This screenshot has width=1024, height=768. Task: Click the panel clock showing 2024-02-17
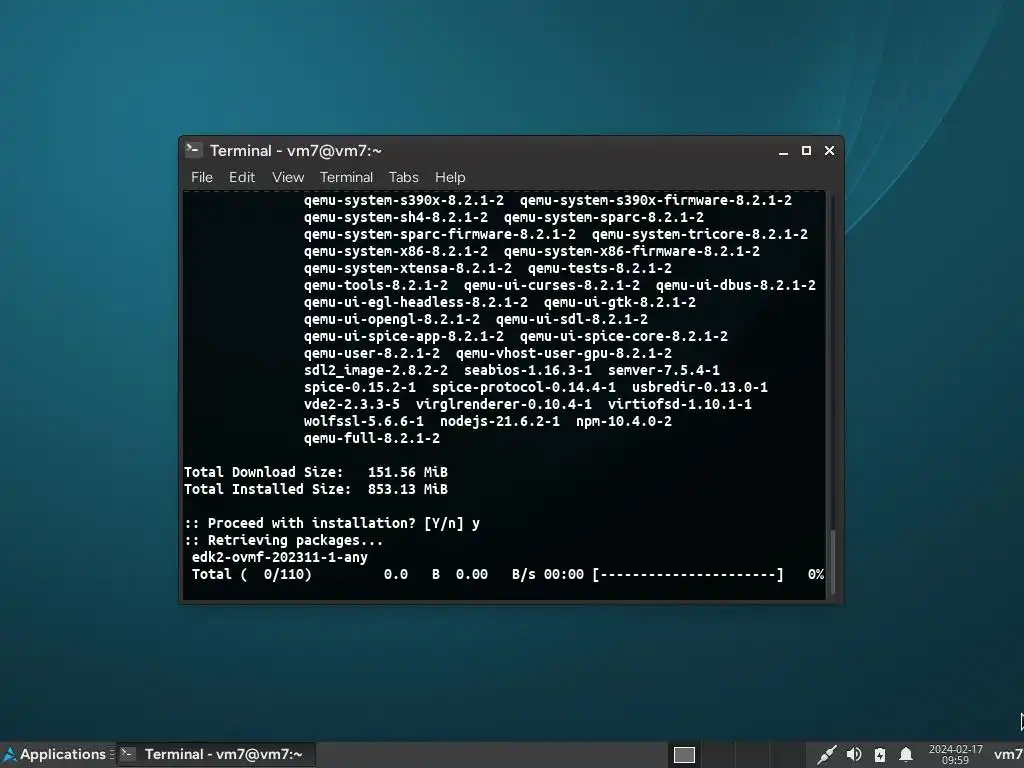955,755
